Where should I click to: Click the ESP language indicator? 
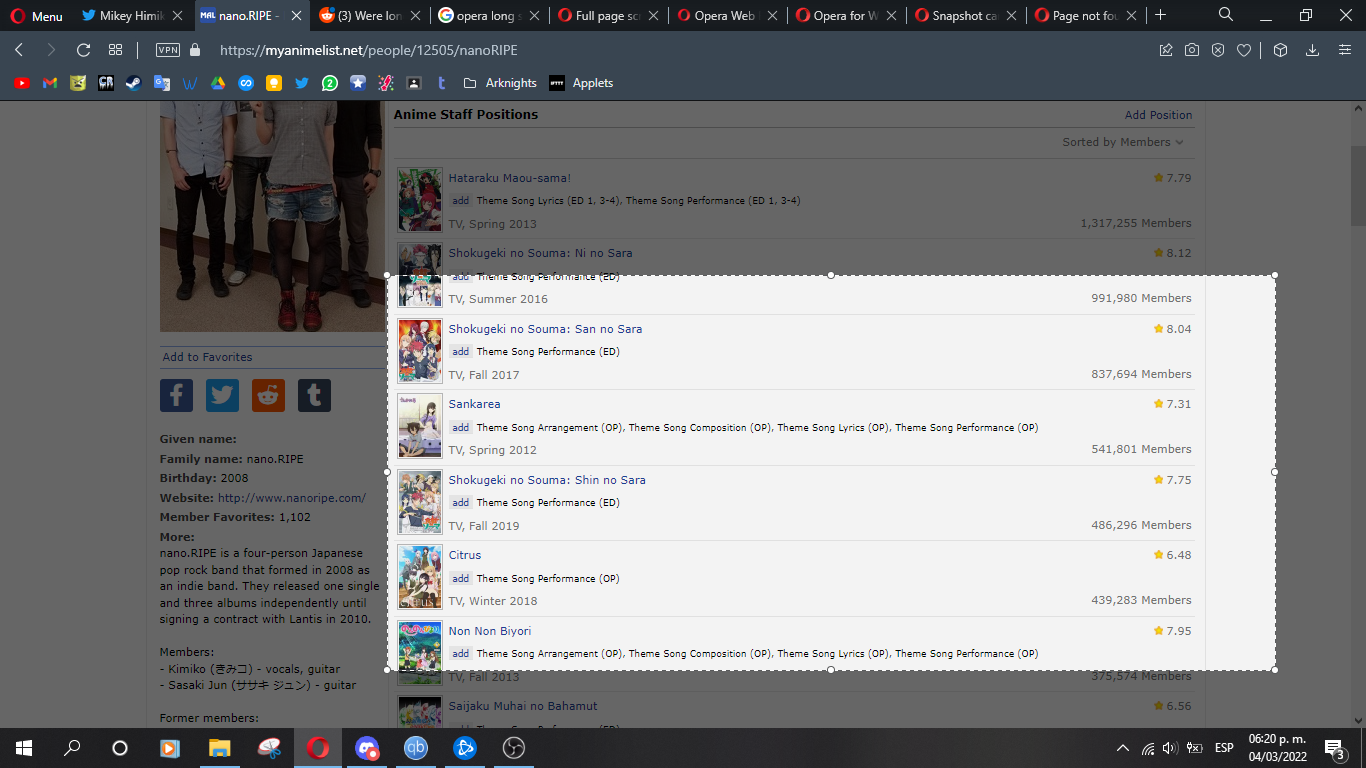click(1224, 748)
